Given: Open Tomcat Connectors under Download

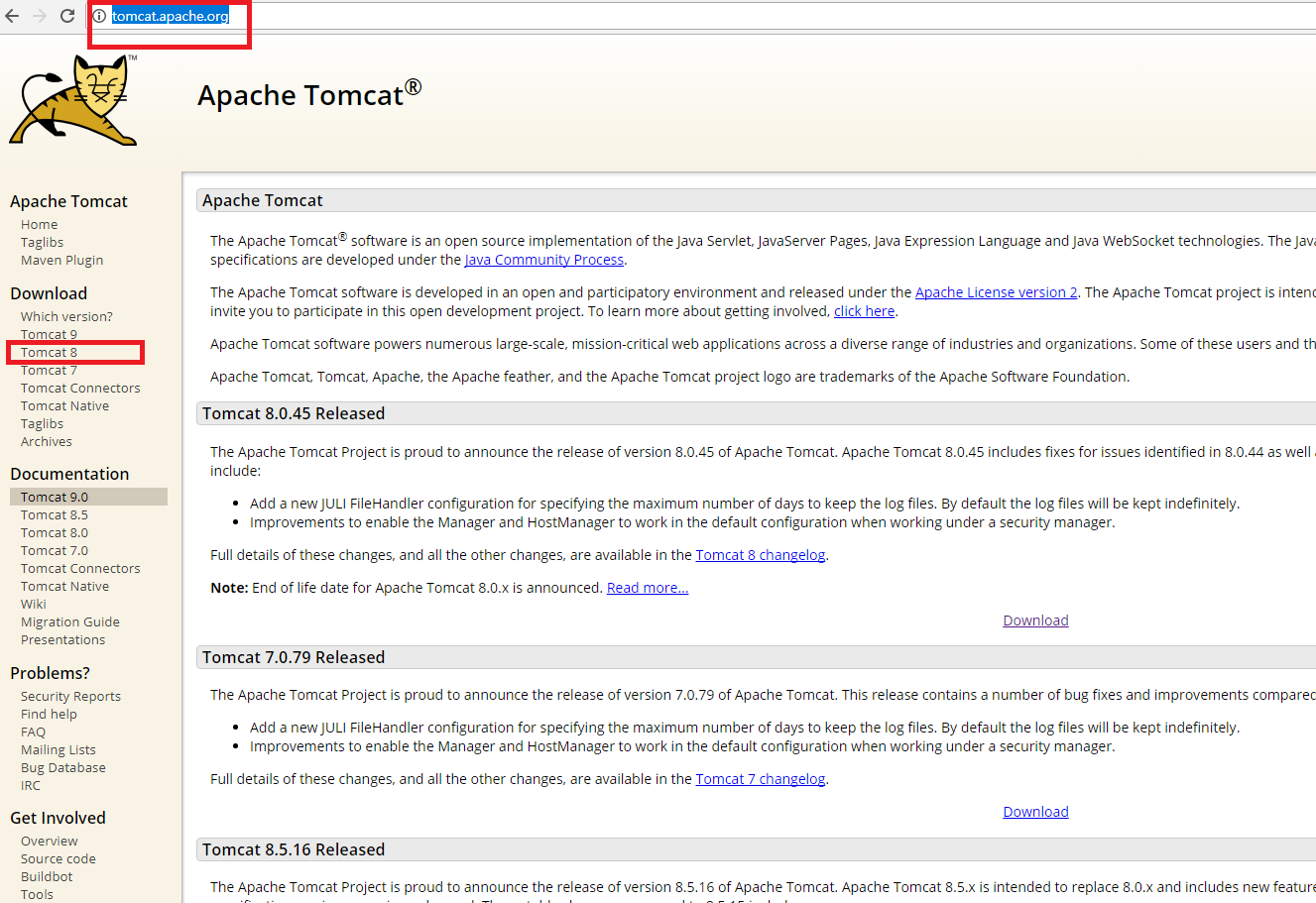Looking at the screenshot, I should click(x=80, y=389).
